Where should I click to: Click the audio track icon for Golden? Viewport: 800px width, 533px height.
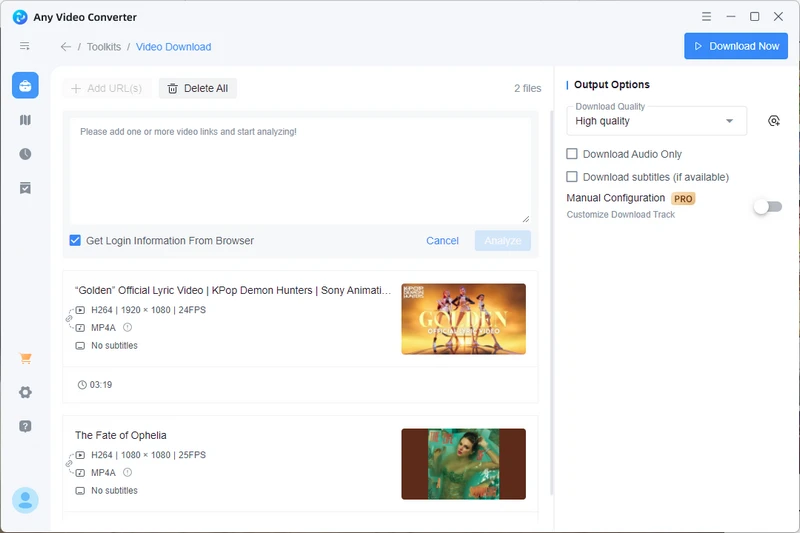80,328
